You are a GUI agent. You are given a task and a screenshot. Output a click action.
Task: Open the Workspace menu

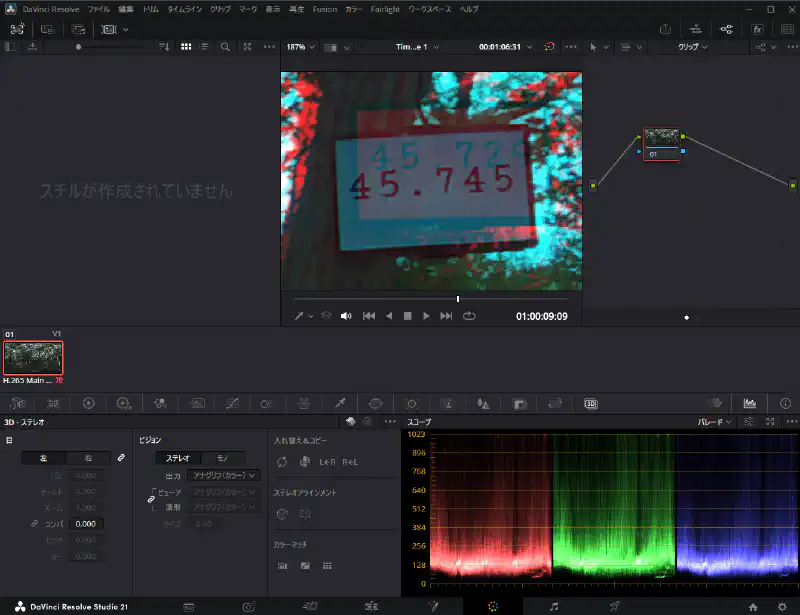click(x=430, y=9)
